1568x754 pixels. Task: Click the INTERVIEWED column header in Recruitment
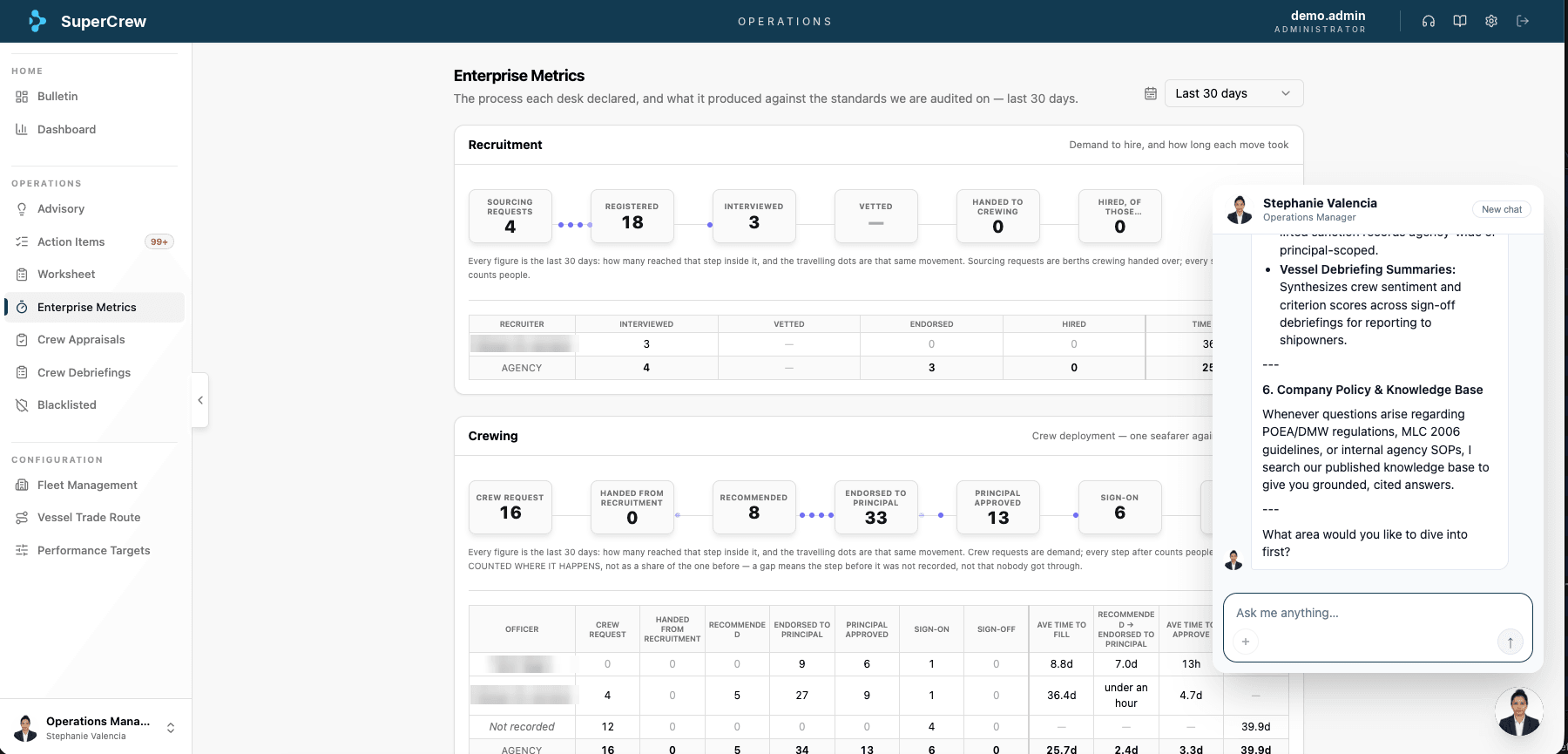point(646,324)
